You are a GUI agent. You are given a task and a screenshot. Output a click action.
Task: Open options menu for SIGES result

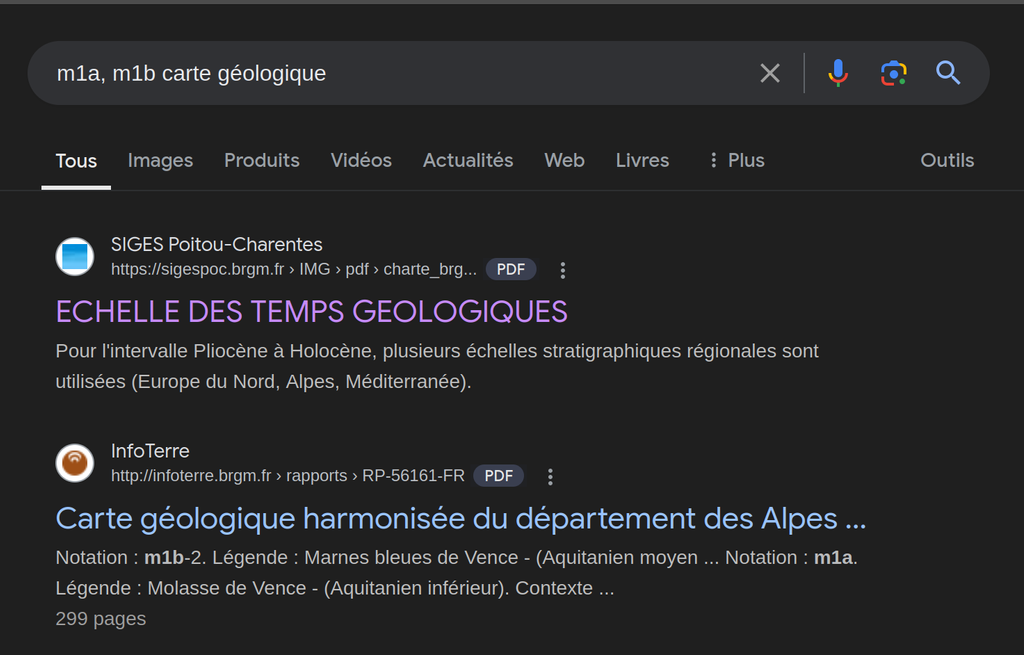click(x=563, y=270)
